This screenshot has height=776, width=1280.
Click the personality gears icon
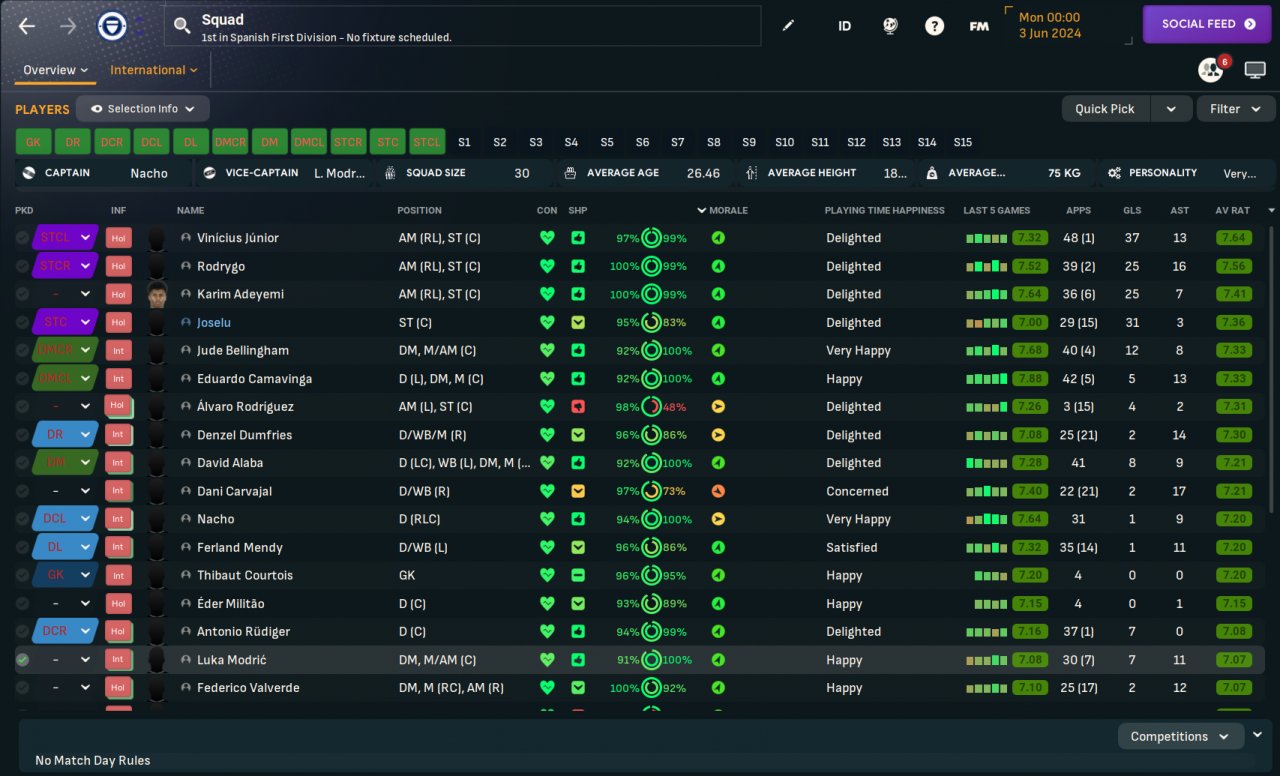click(x=1114, y=173)
